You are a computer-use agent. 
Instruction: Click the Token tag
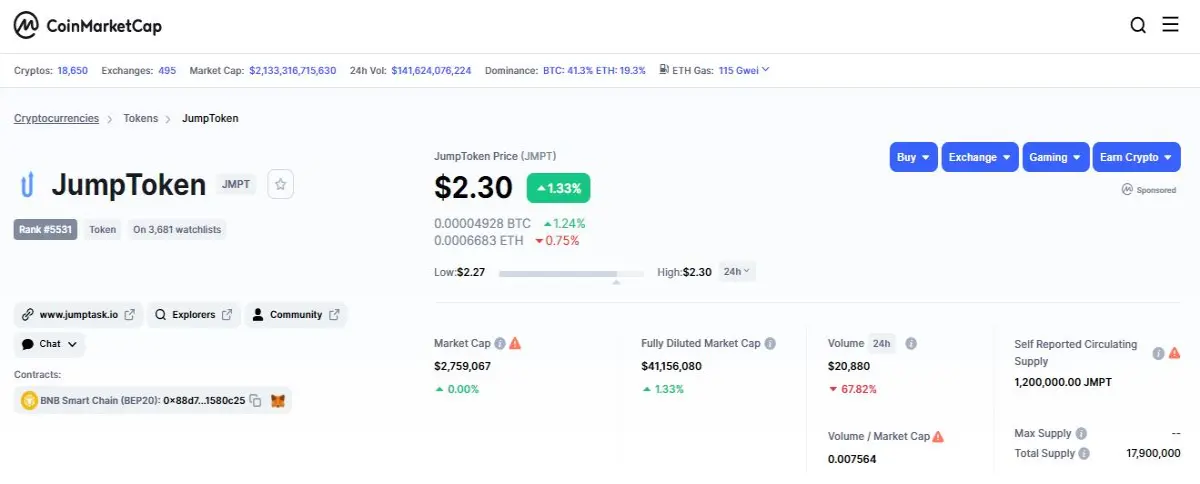coord(103,229)
